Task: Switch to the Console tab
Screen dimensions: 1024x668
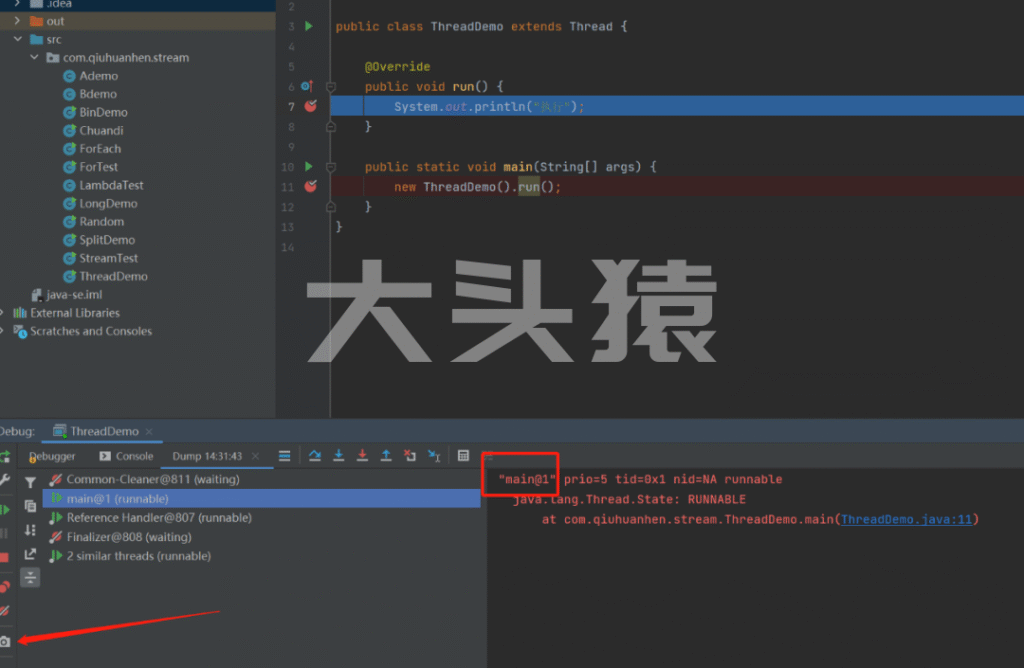Action: (x=127, y=456)
